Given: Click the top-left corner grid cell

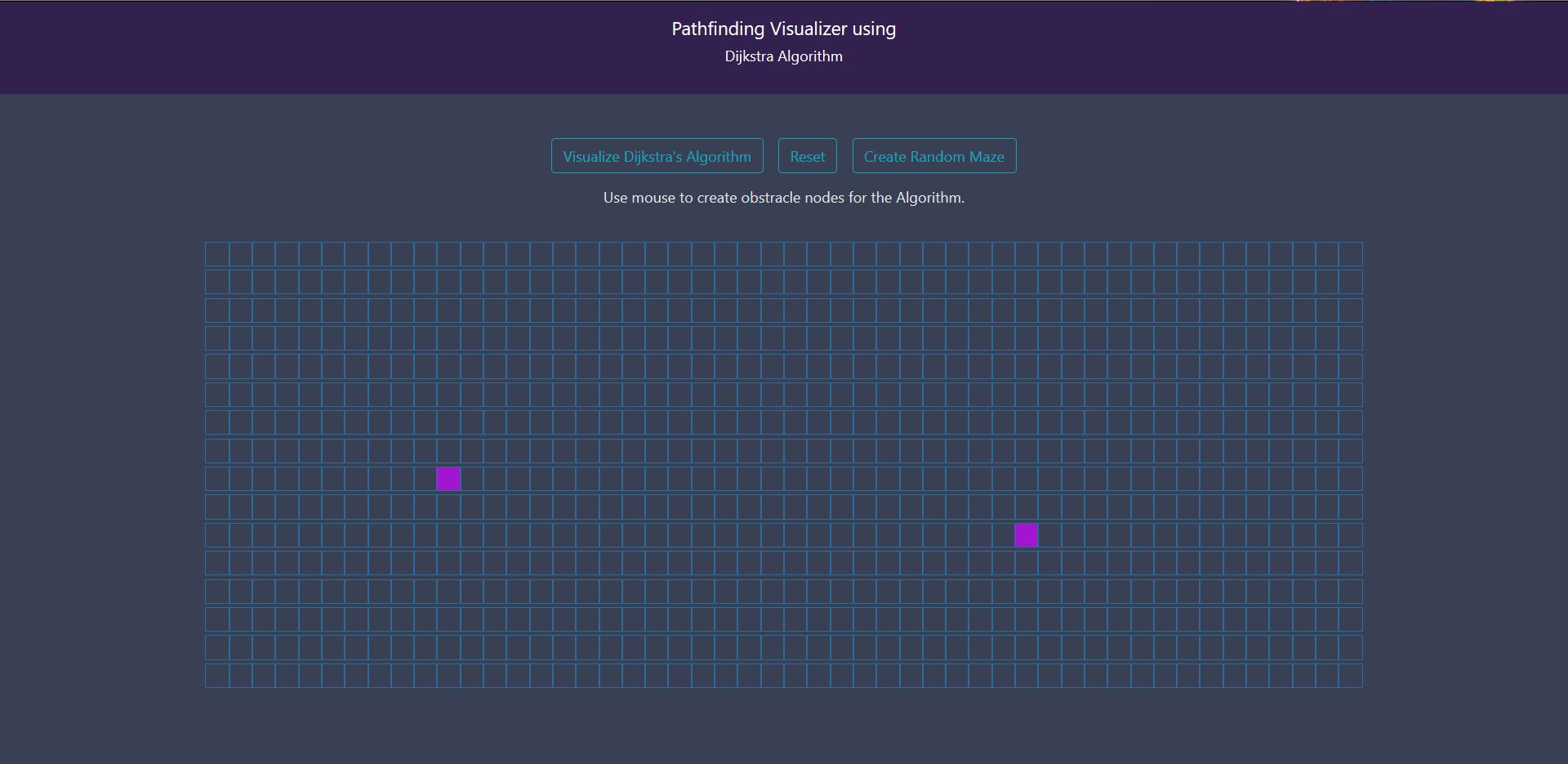Looking at the screenshot, I should point(217,254).
